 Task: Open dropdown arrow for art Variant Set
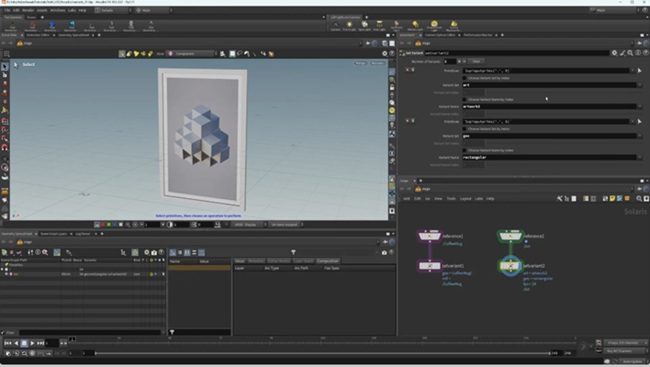point(640,85)
